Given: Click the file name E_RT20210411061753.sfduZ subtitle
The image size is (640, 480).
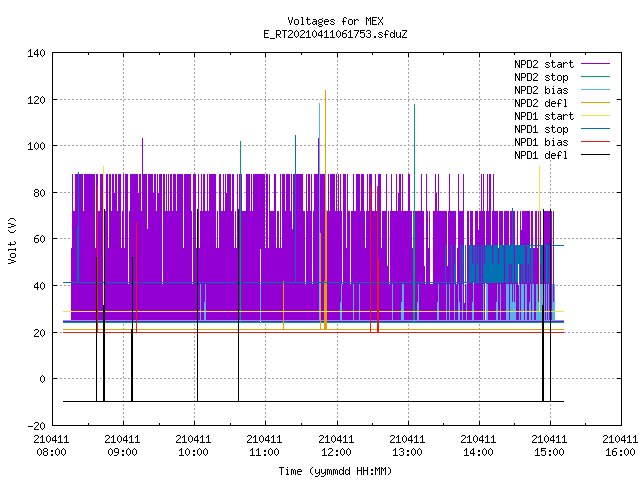Looking at the screenshot, I should pyautogui.click(x=335, y=34).
